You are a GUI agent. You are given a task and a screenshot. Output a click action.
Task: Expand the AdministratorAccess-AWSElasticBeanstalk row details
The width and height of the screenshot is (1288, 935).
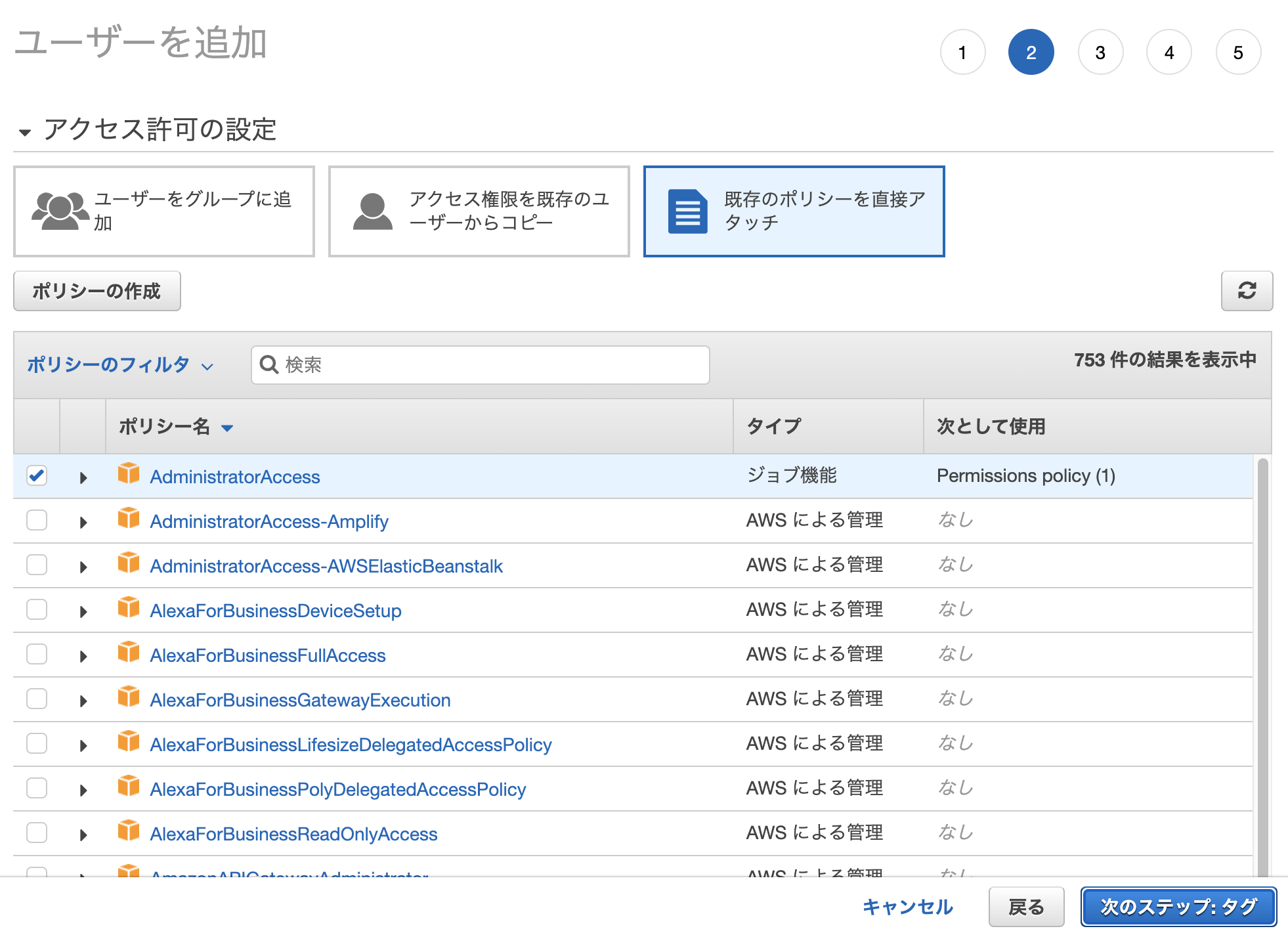click(x=83, y=567)
